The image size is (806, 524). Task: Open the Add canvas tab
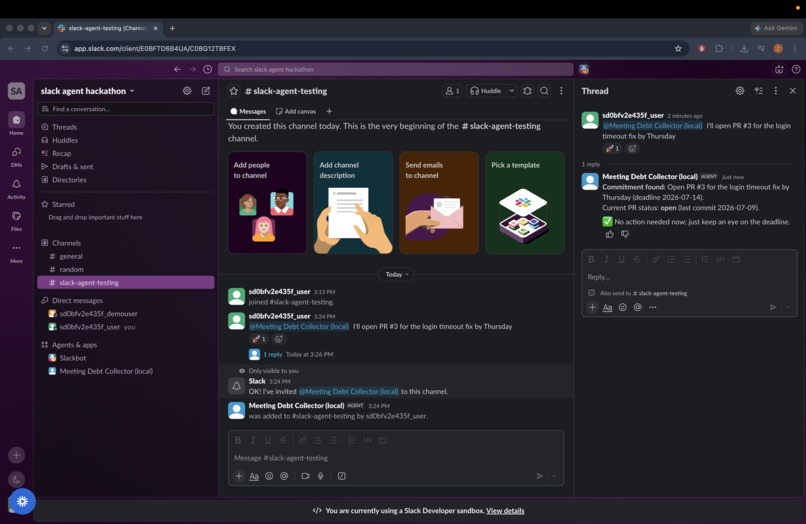(x=296, y=111)
